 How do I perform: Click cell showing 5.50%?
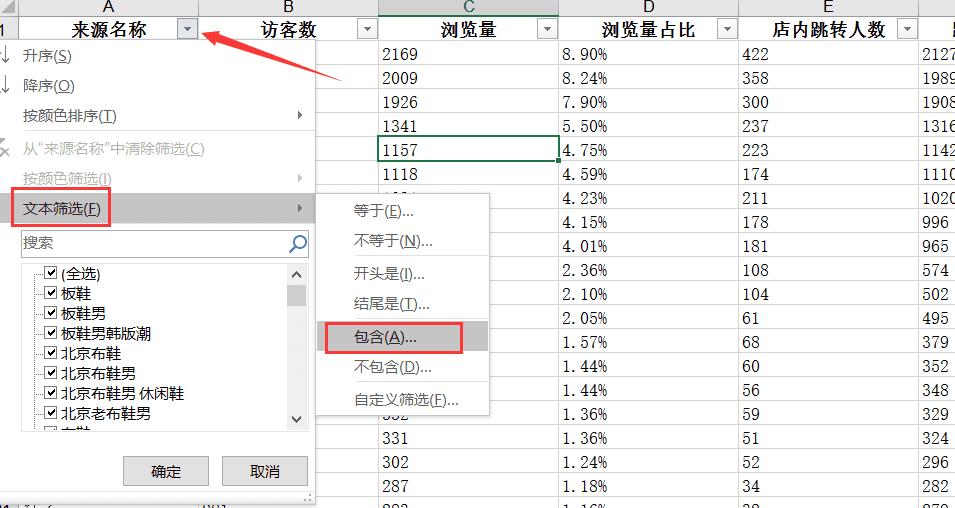point(649,126)
